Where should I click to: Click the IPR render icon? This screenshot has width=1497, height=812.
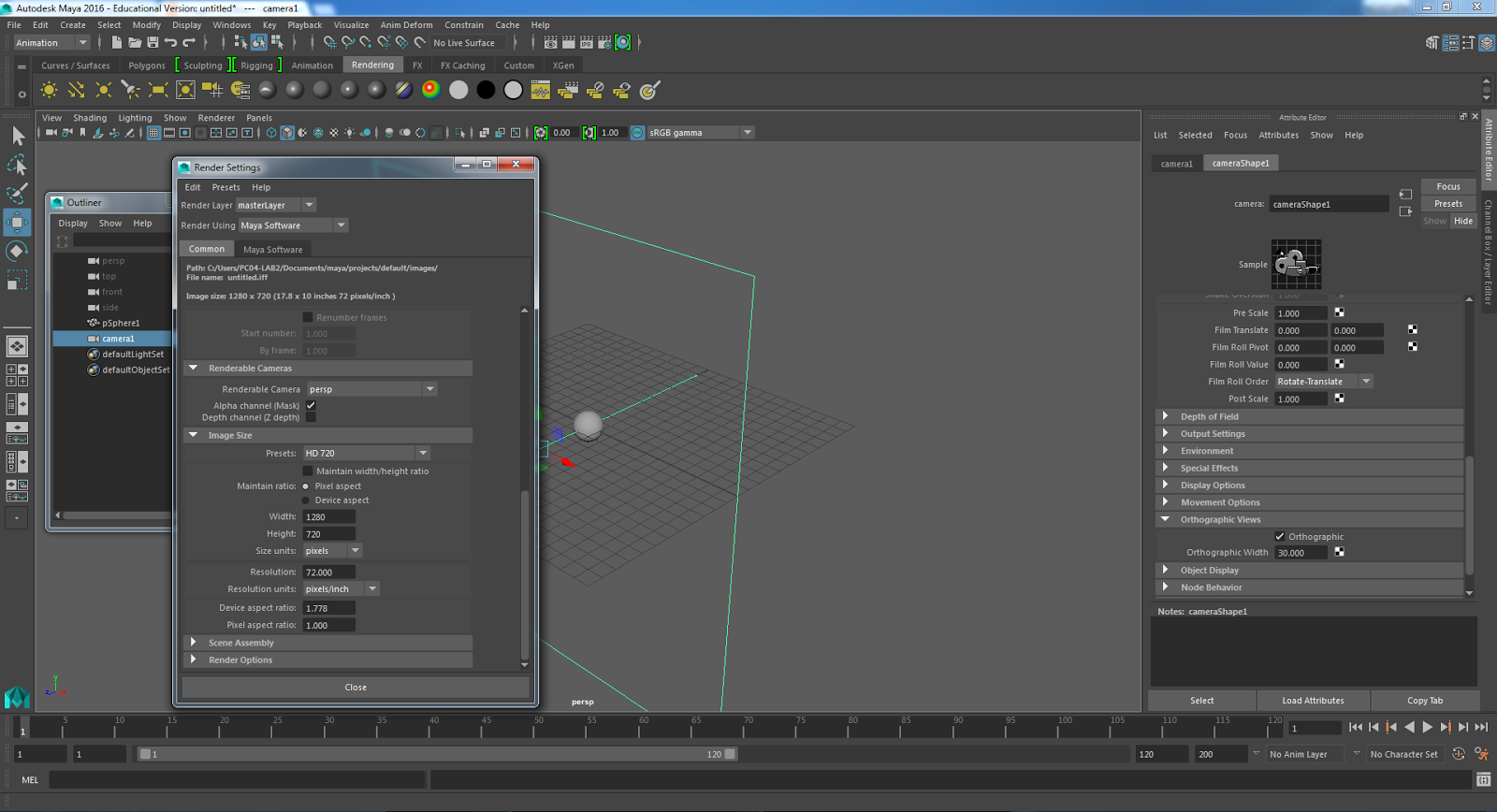(x=587, y=43)
